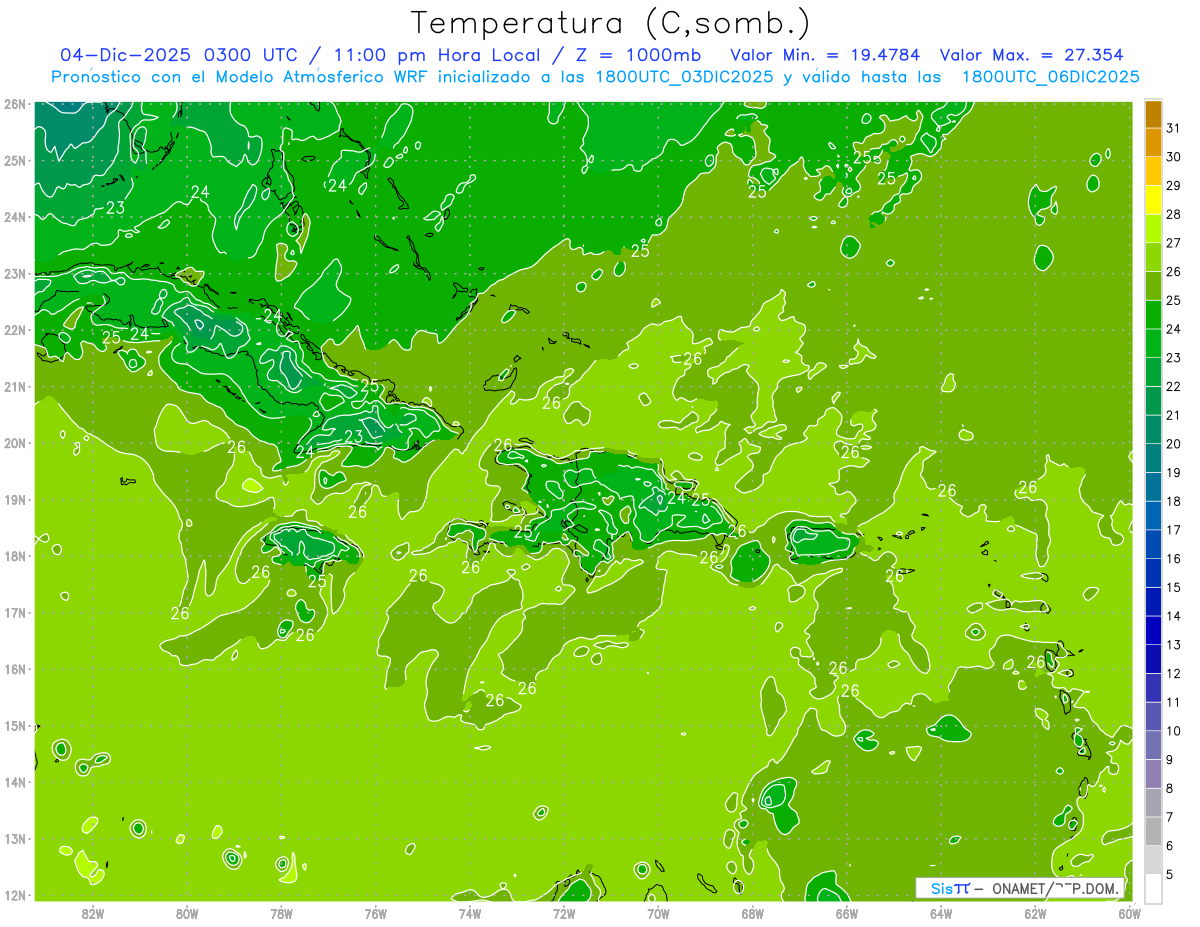Image resolution: width=1200 pixels, height=927 pixels.
Task: Click longitude axis label "76W"
Action: click(376, 913)
